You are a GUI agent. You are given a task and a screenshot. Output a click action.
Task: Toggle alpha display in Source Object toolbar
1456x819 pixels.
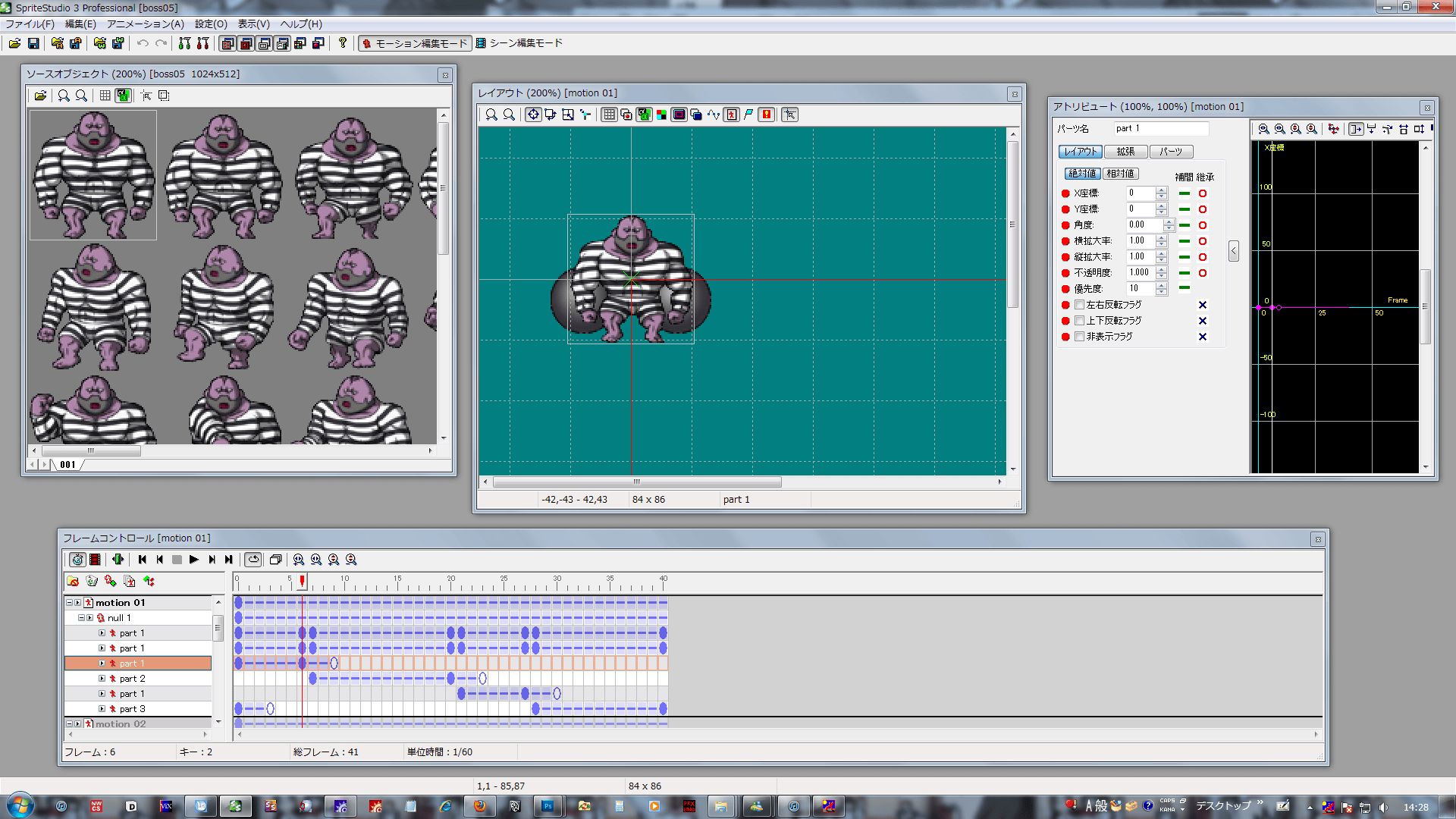tap(123, 96)
